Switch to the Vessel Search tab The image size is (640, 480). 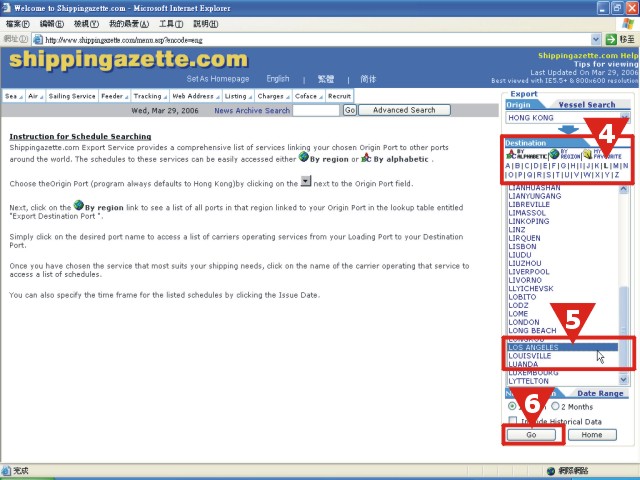coord(587,105)
